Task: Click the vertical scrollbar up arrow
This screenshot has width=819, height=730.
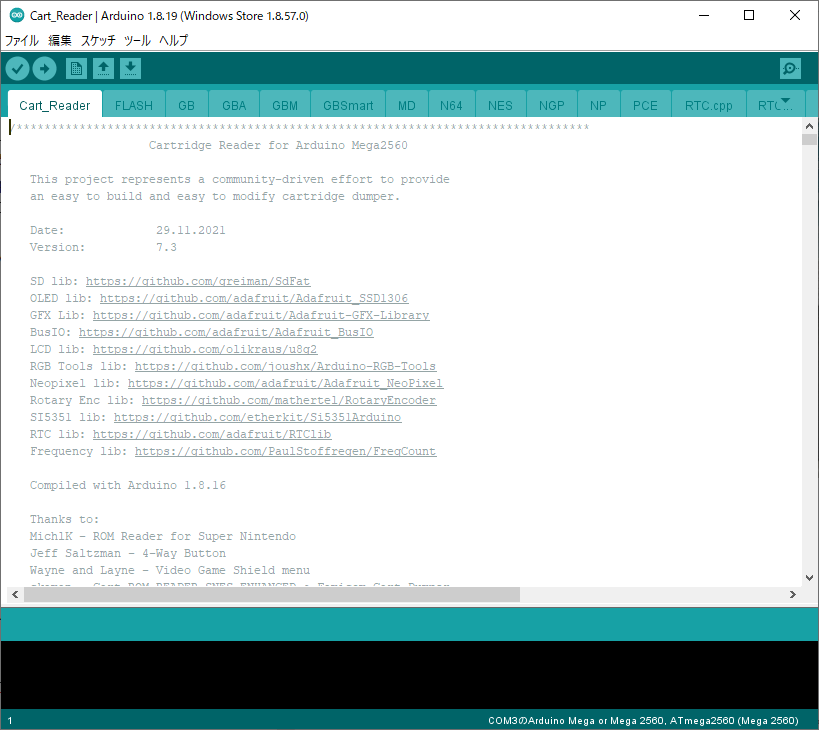Action: click(809, 126)
